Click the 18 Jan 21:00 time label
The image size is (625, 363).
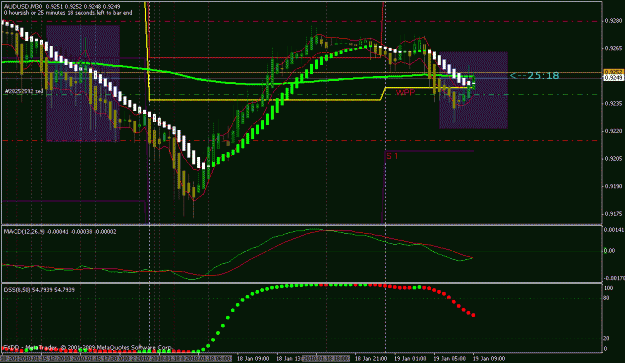click(371, 359)
